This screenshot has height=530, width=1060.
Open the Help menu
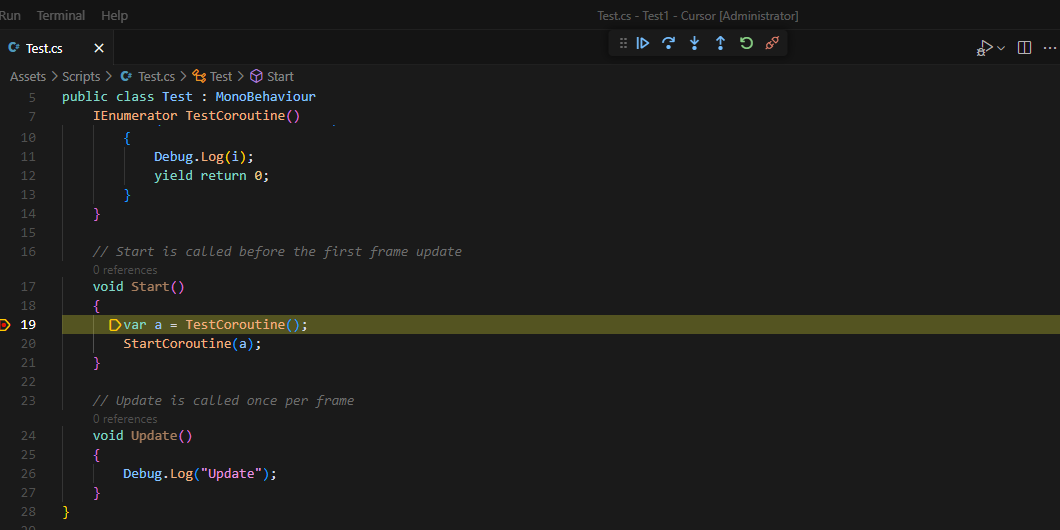point(114,16)
